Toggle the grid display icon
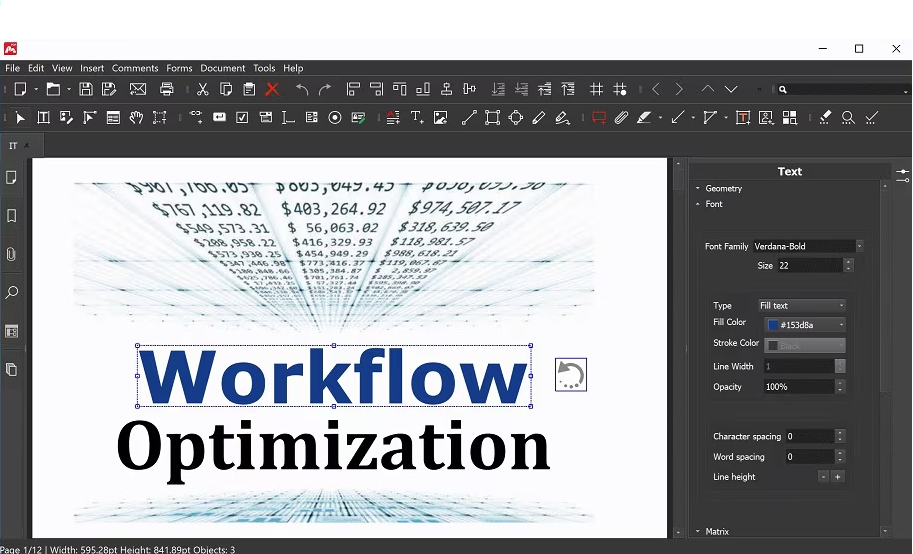 [596, 89]
